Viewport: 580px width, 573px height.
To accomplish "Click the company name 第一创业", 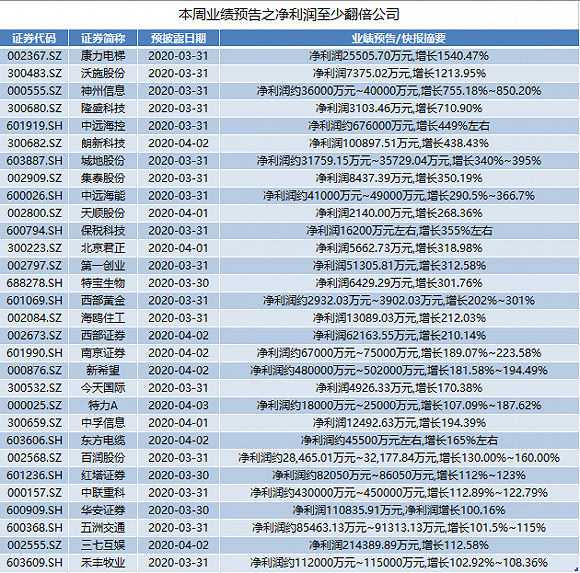I will (103, 266).
